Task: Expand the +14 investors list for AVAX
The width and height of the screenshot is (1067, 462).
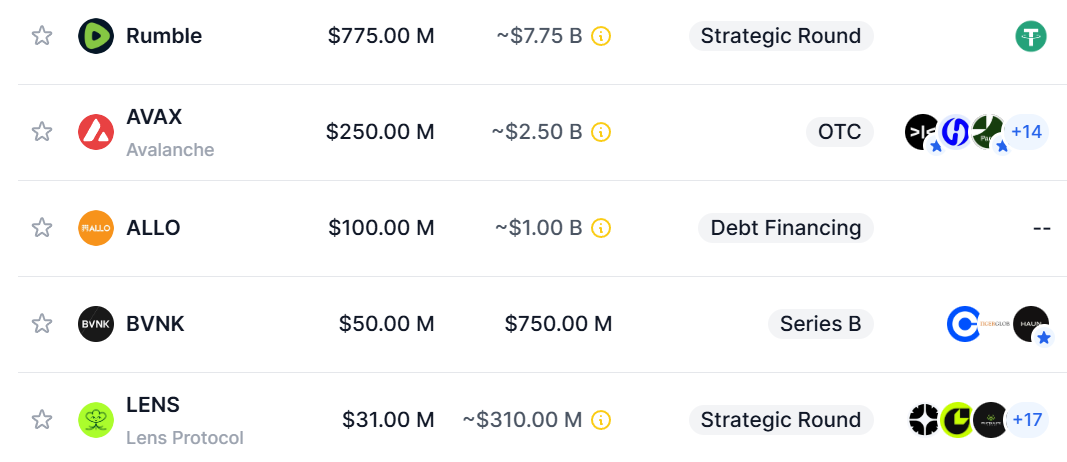Action: coord(1027,132)
